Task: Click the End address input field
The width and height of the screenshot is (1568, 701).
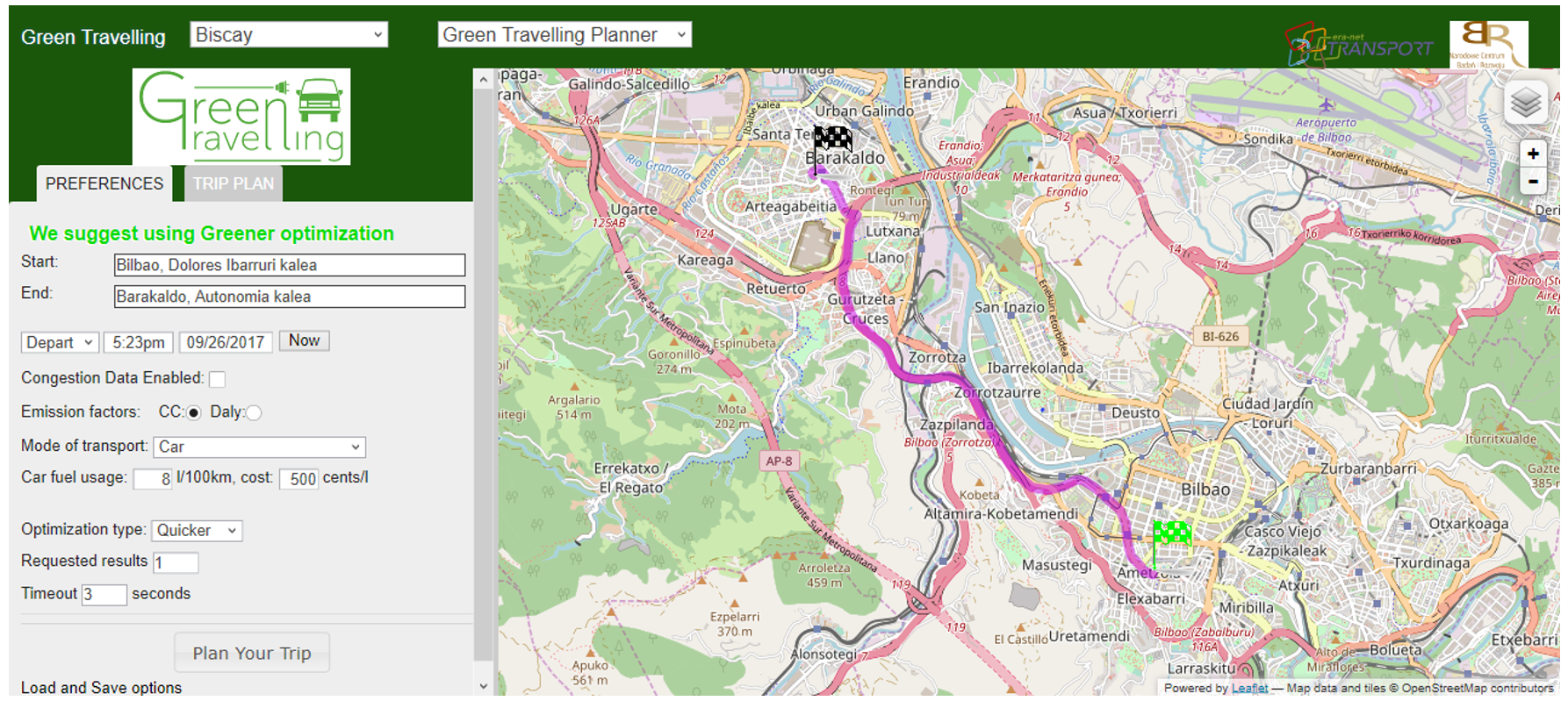Action: click(x=290, y=297)
